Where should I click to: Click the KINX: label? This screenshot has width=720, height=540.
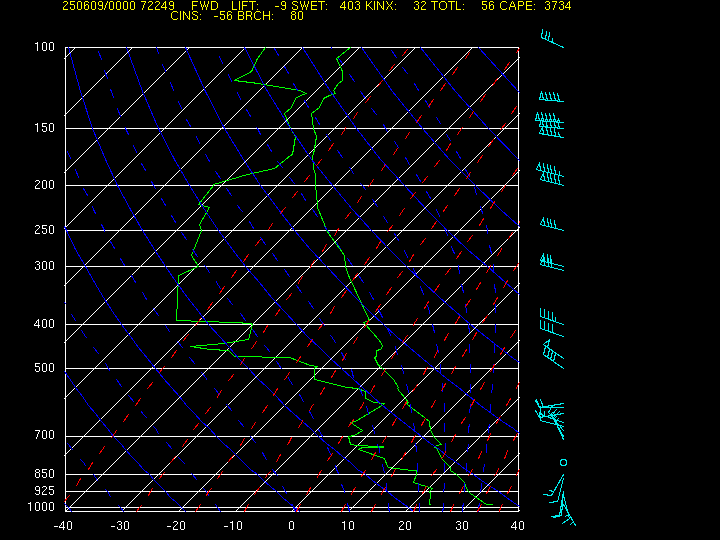pyautogui.click(x=381, y=6)
